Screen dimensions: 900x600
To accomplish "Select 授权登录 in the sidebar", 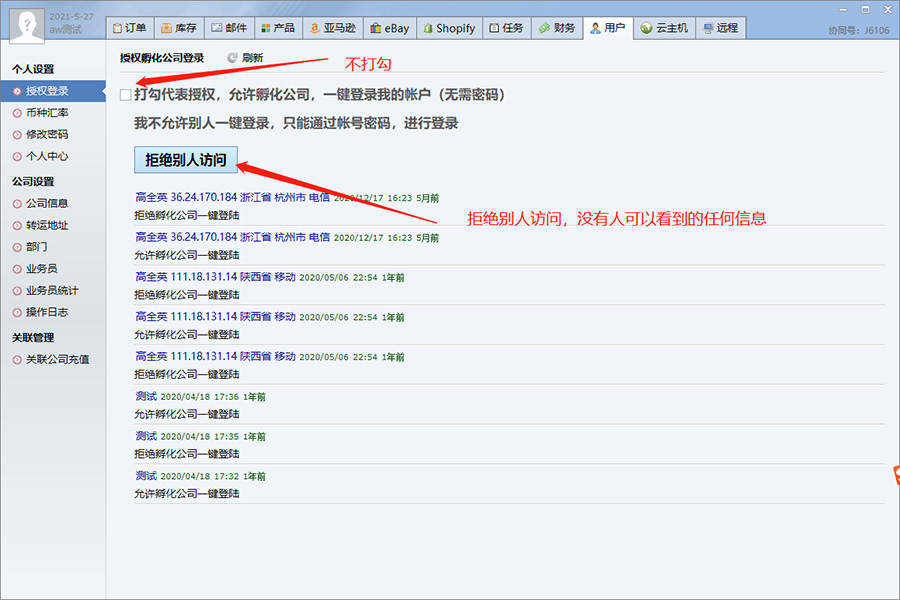I will pyautogui.click(x=53, y=91).
